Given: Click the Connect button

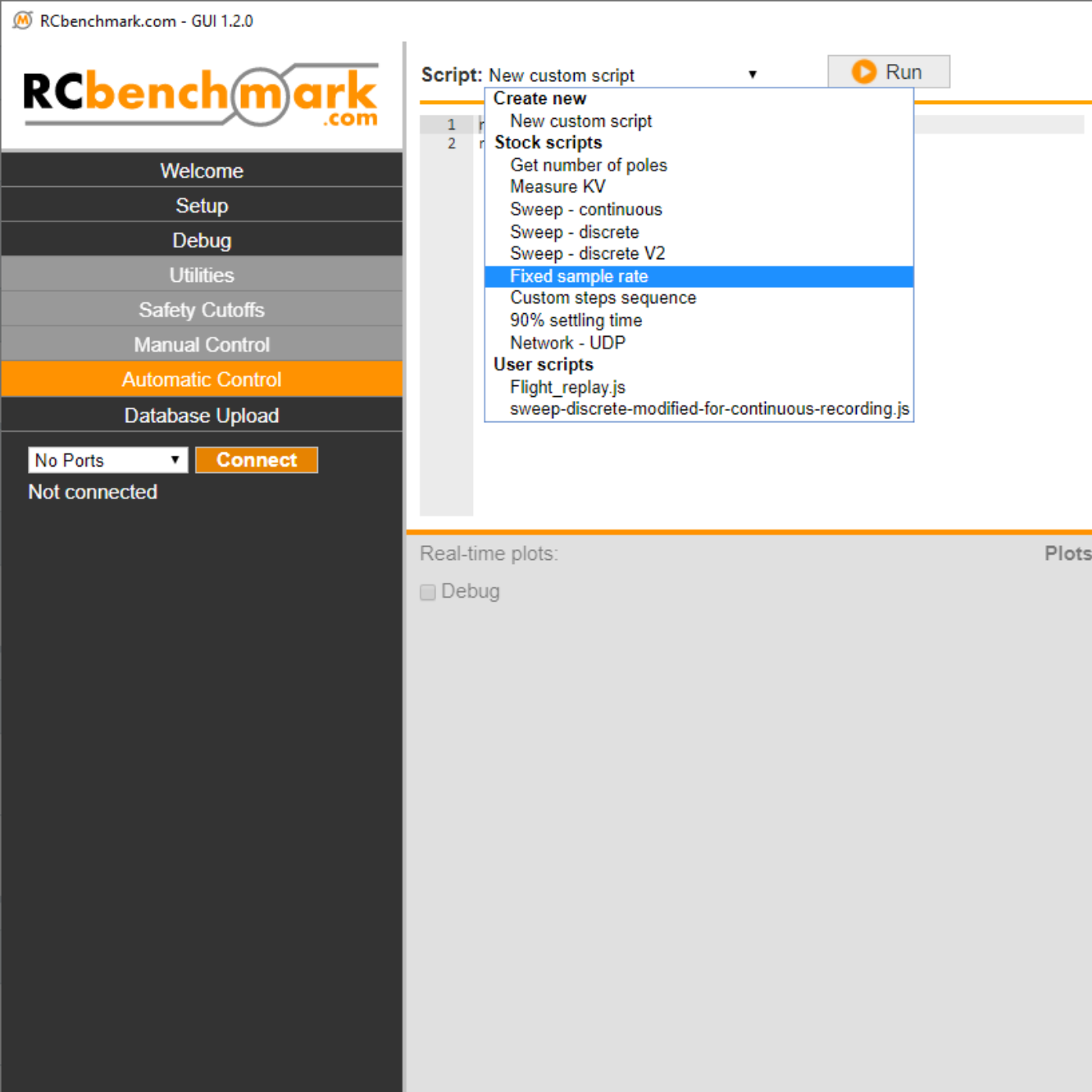Looking at the screenshot, I should click(257, 460).
